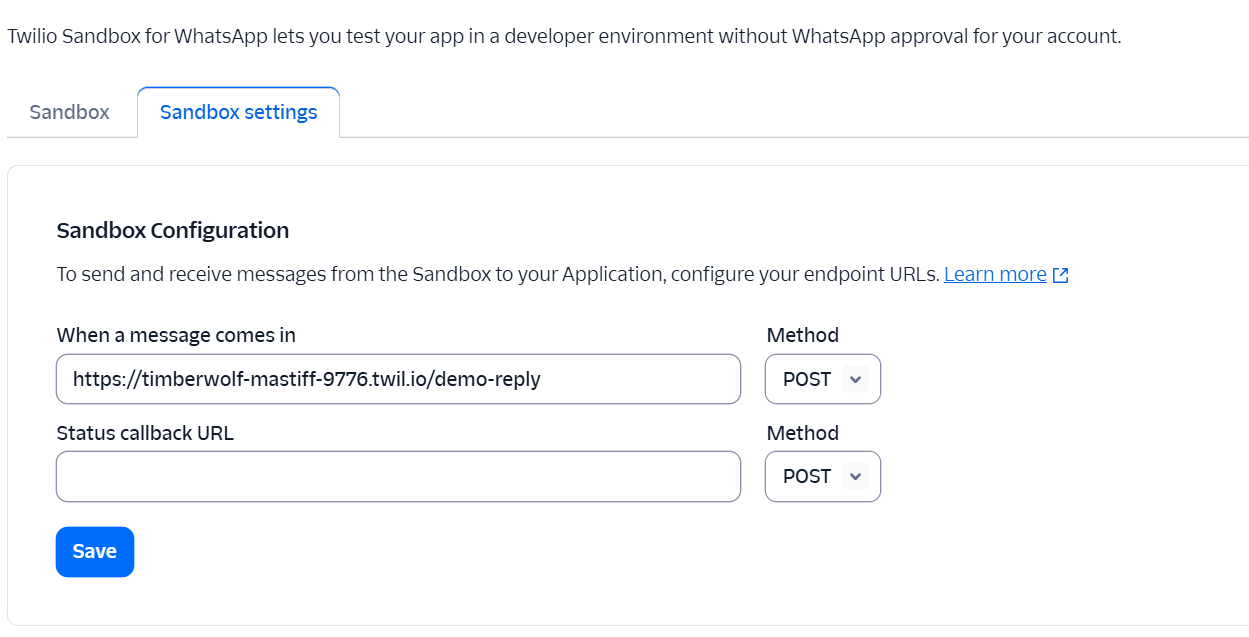Click the "Status callback URL" label
The image size is (1249, 637).
[145, 433]
